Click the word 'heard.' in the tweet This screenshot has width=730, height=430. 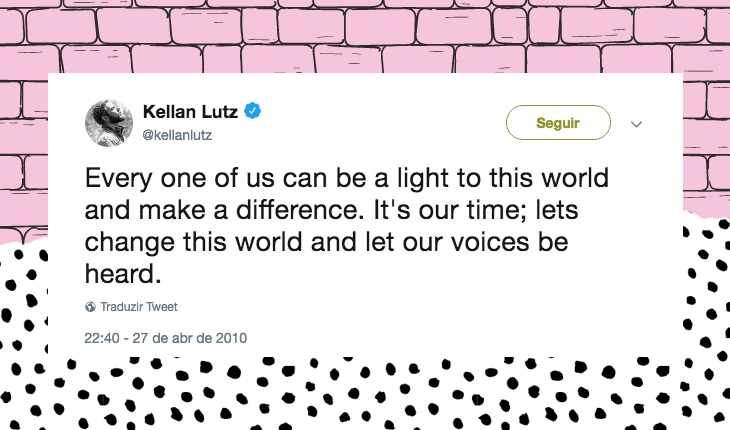123,274
